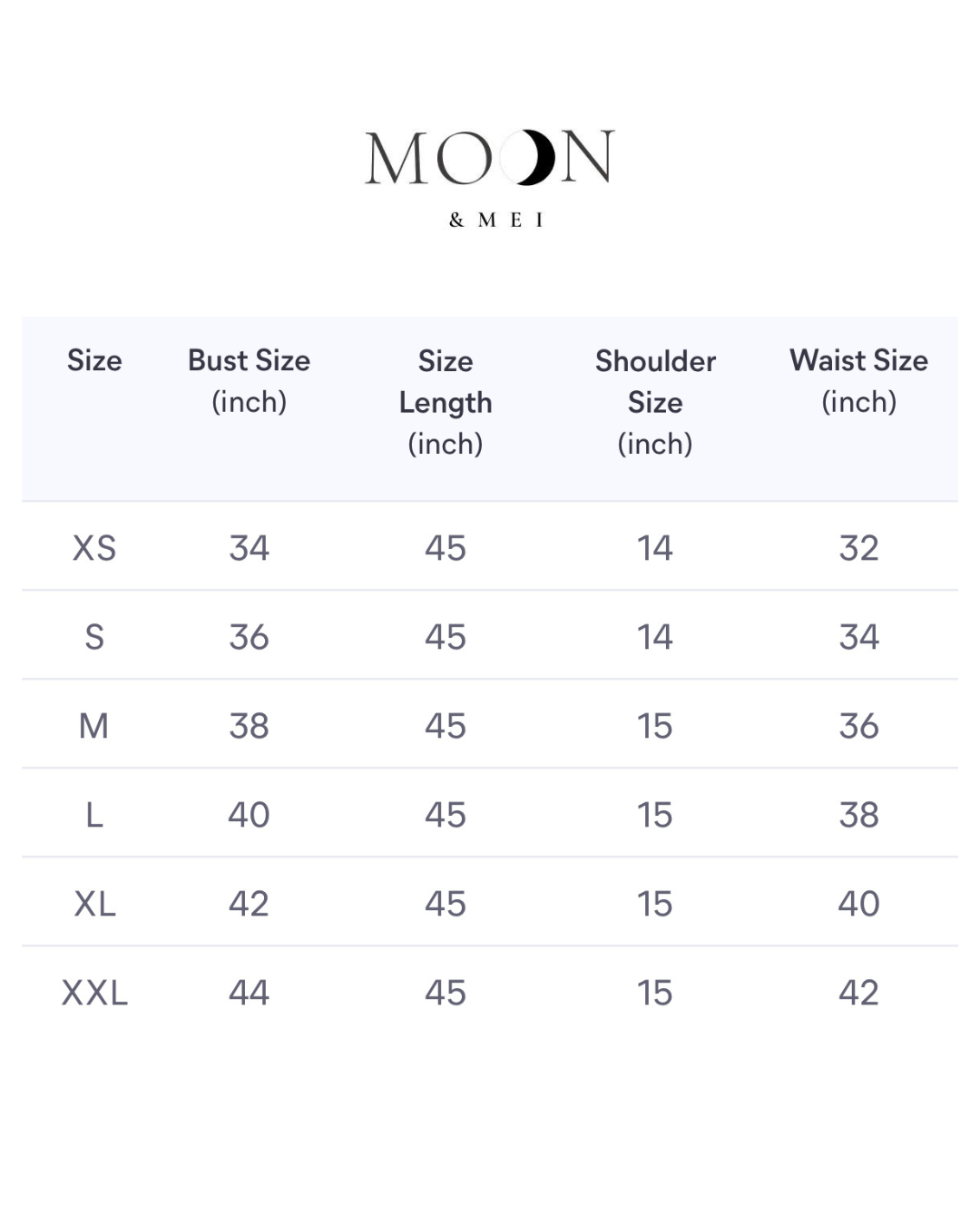Select the XXL size row label
Screen dimensions: 980x1225
pyautogui.click(x=94, y=993)
